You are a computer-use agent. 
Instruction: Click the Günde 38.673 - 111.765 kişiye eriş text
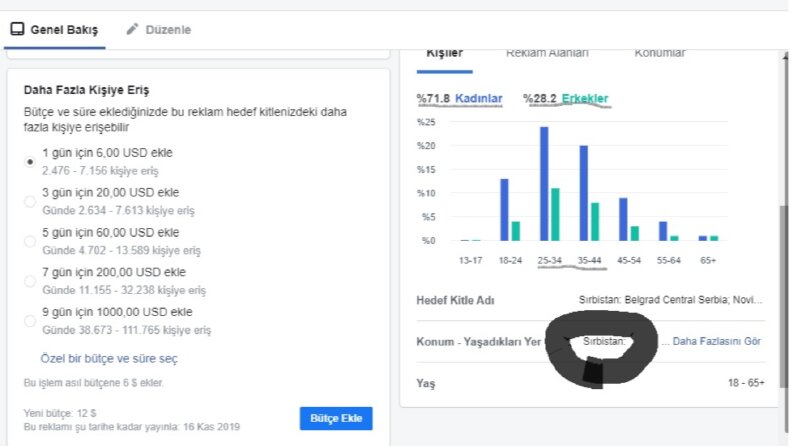coord(126,330)
